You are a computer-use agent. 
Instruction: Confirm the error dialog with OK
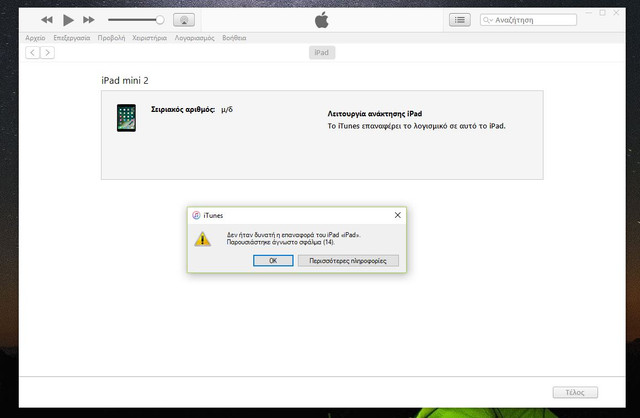273,260
